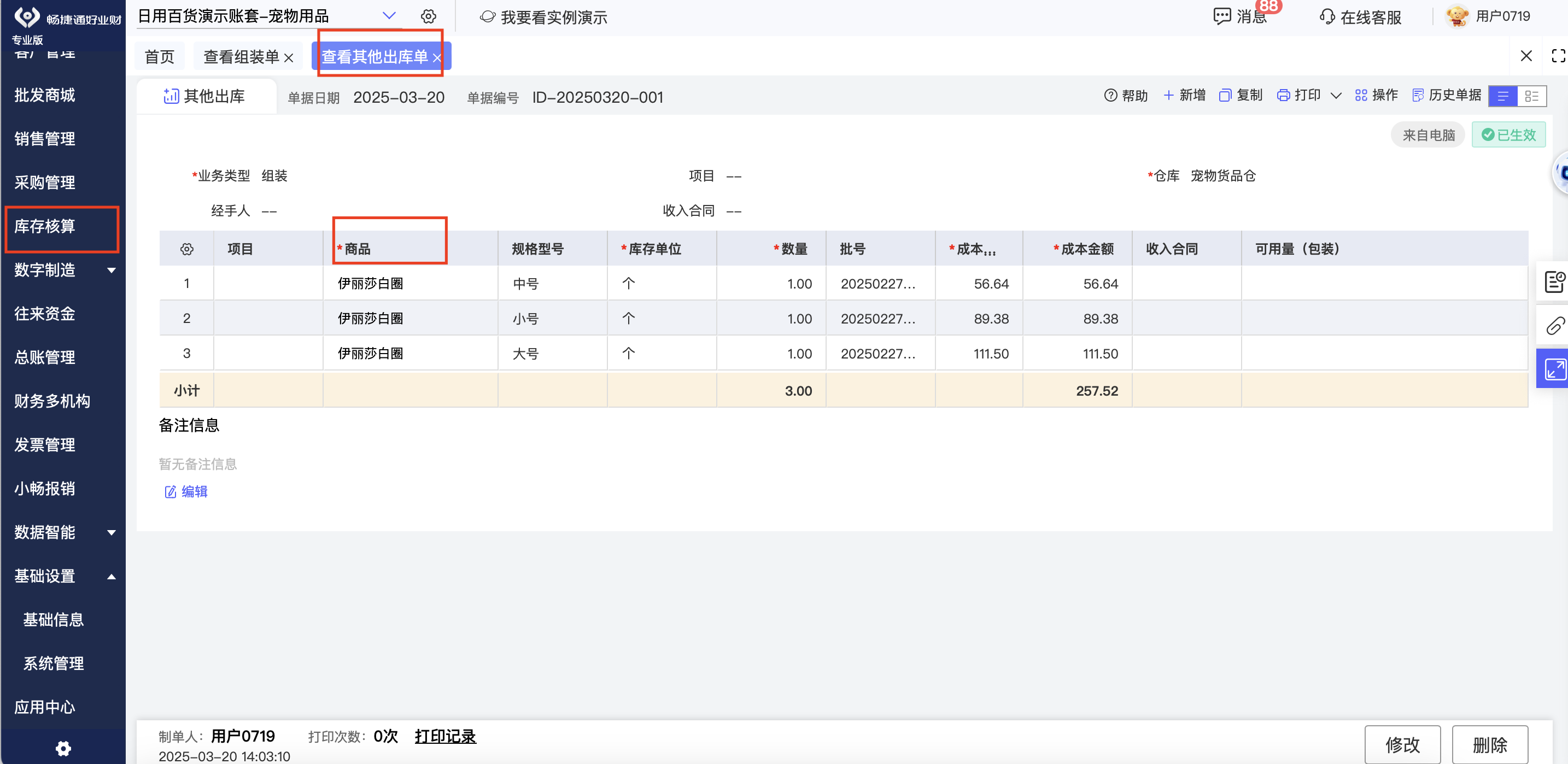
Task: Click subtotal amount 257.52
Action: pyautogui.click(x=1097, y=391)
